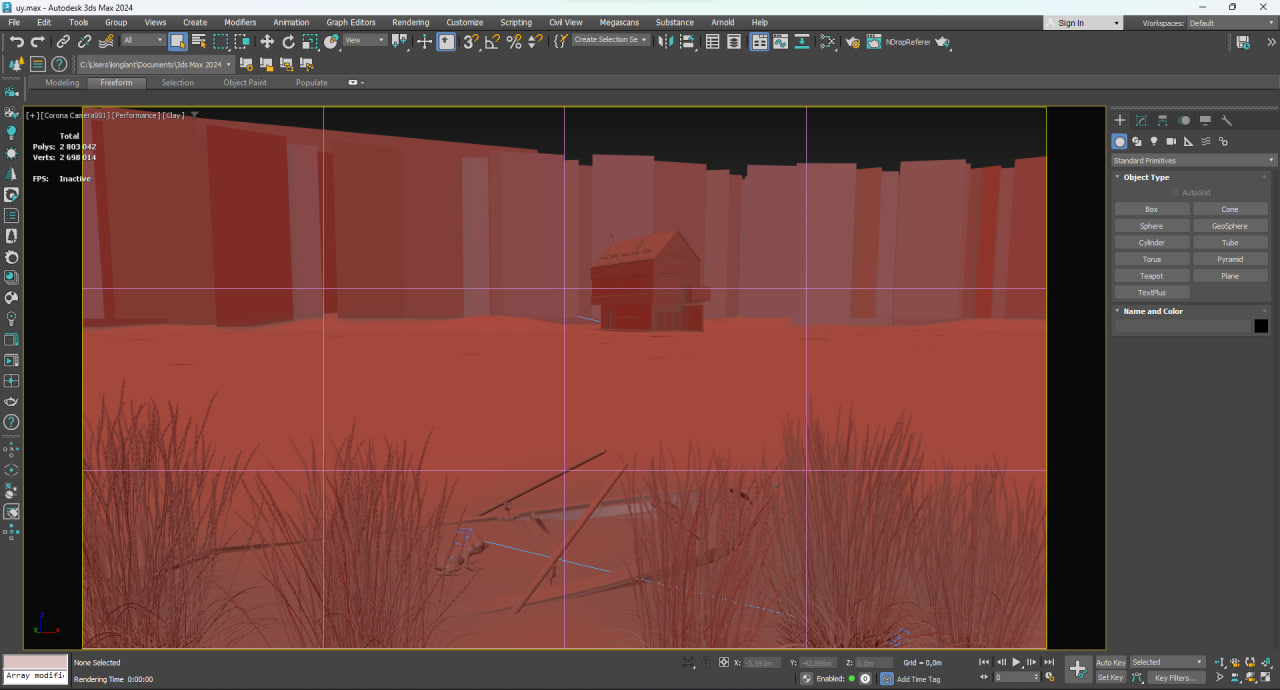
Task: Create a Teapot primitive button
Action: tap(1151, 276)
